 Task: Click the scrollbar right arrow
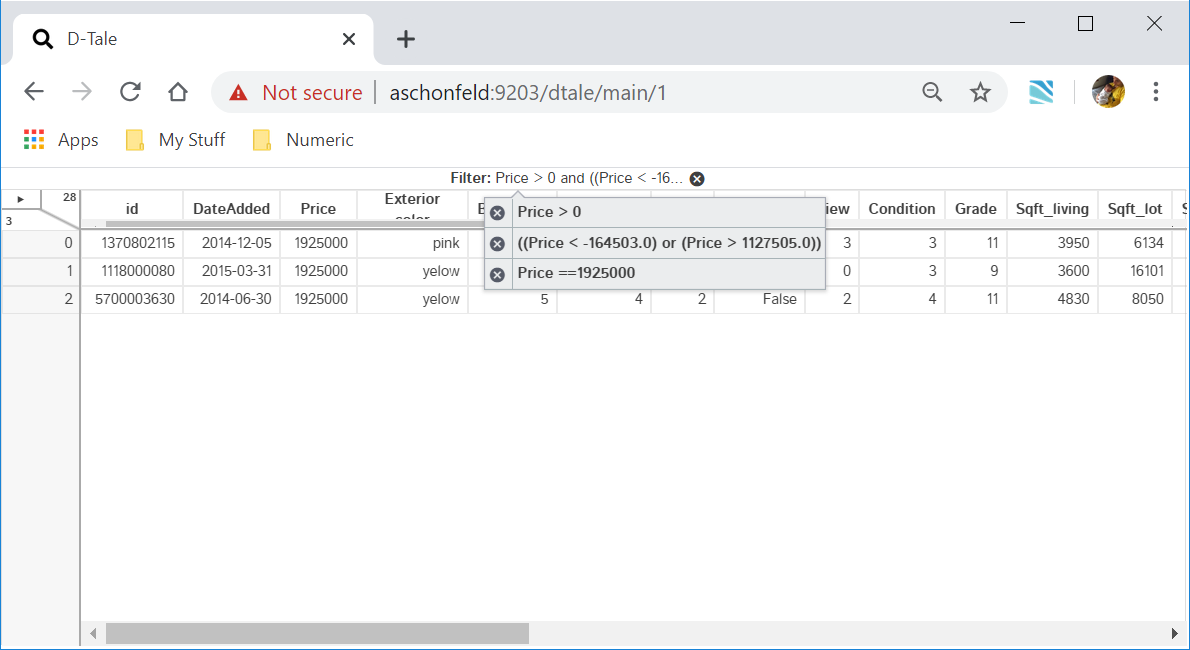tap(1176, 633)
